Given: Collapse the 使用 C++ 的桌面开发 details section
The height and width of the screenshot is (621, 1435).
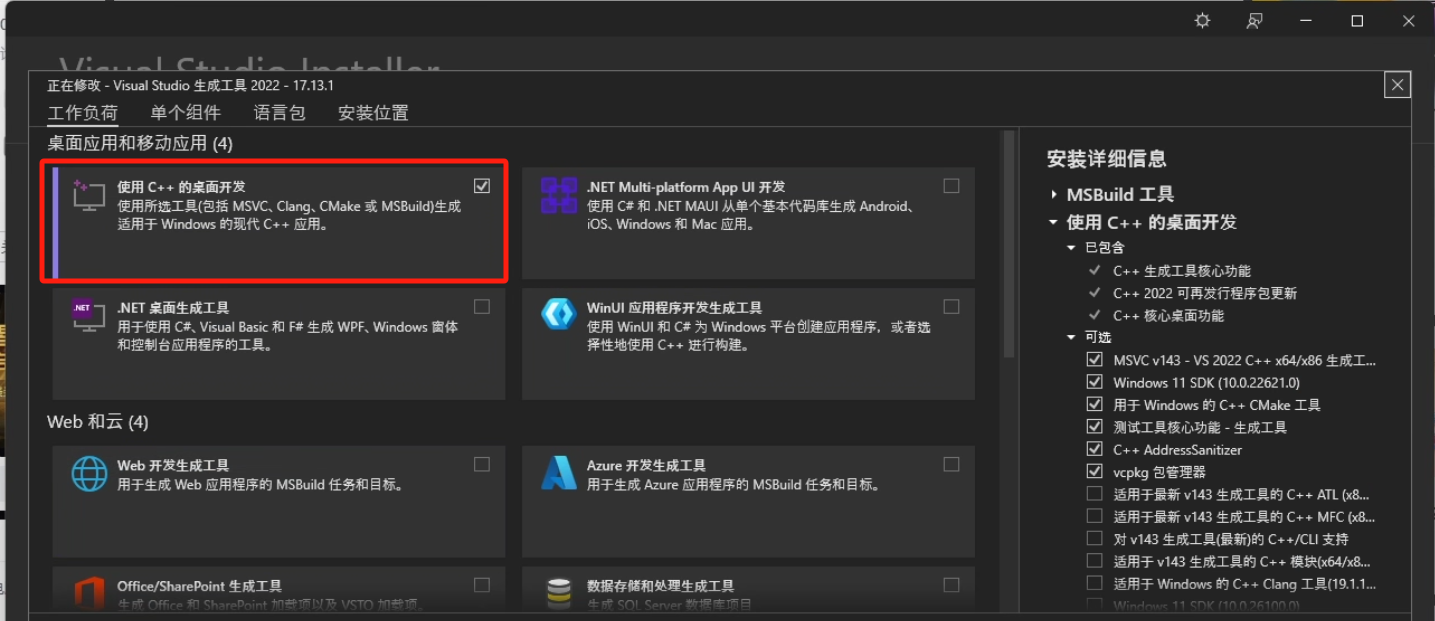Looking at the screenshot, I should tap(1054, 222).
